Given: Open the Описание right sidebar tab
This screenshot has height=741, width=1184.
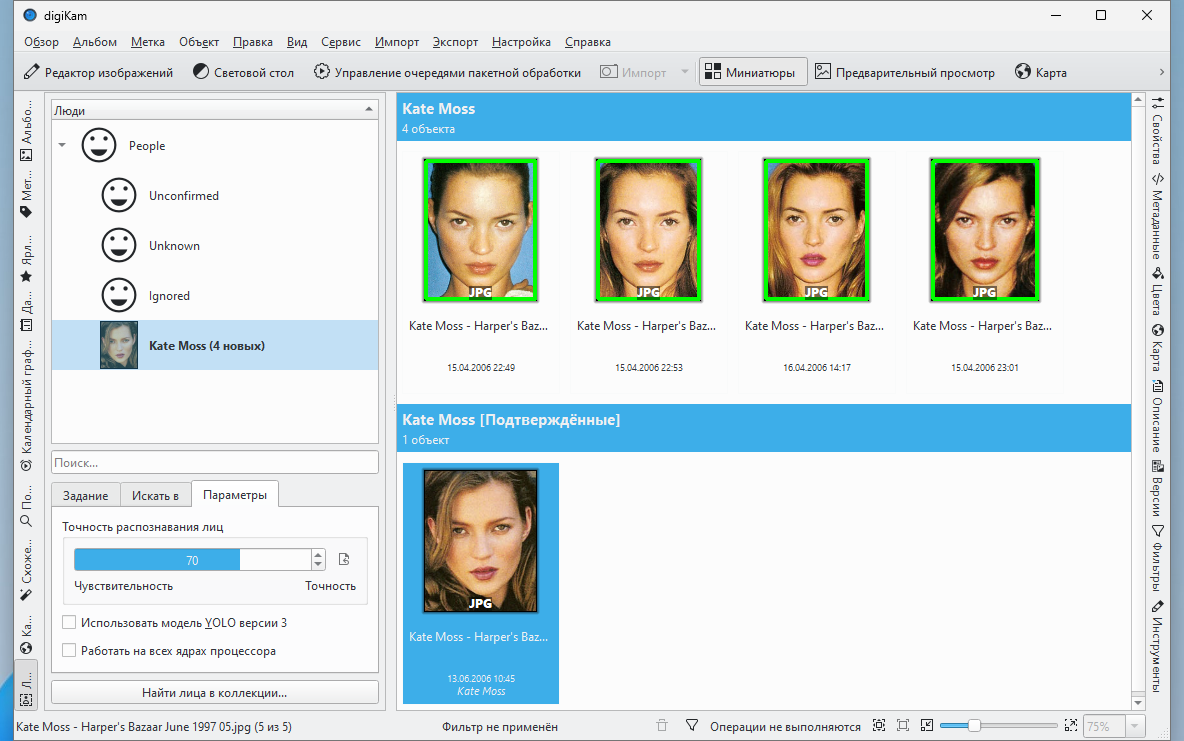Looking at the screenshot, I should [x=1157, y=415].
